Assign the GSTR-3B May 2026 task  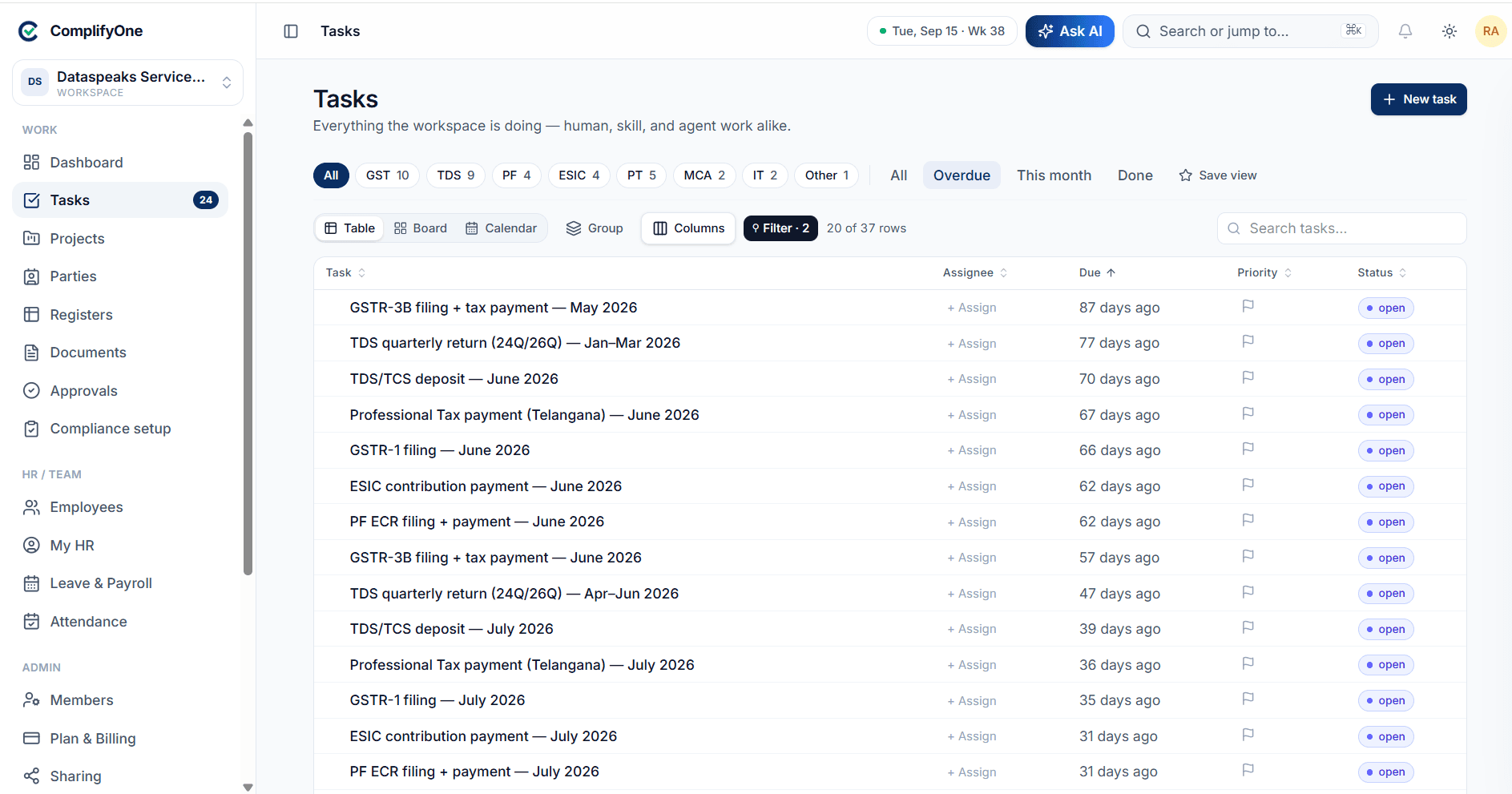pyautogui.click(x=972, y=308)
